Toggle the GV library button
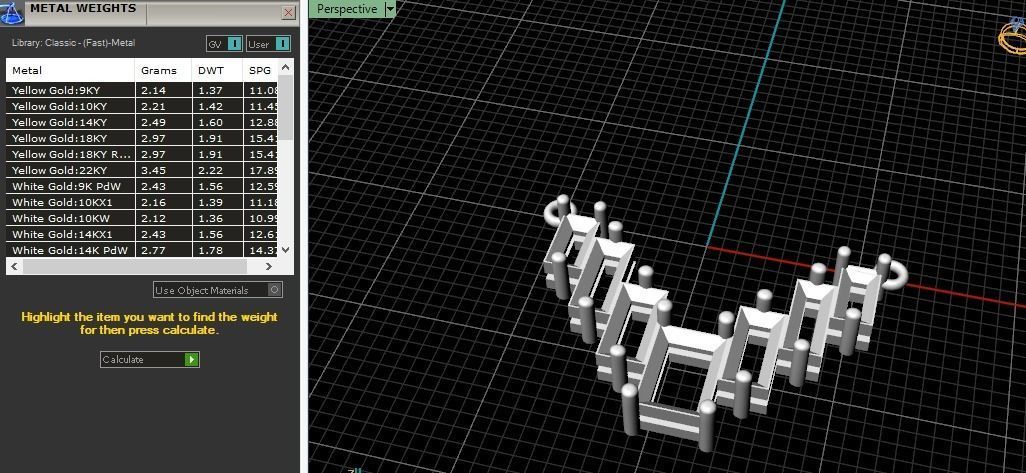The height and width of the screenshot is (473, 1026). coord(224,44)
